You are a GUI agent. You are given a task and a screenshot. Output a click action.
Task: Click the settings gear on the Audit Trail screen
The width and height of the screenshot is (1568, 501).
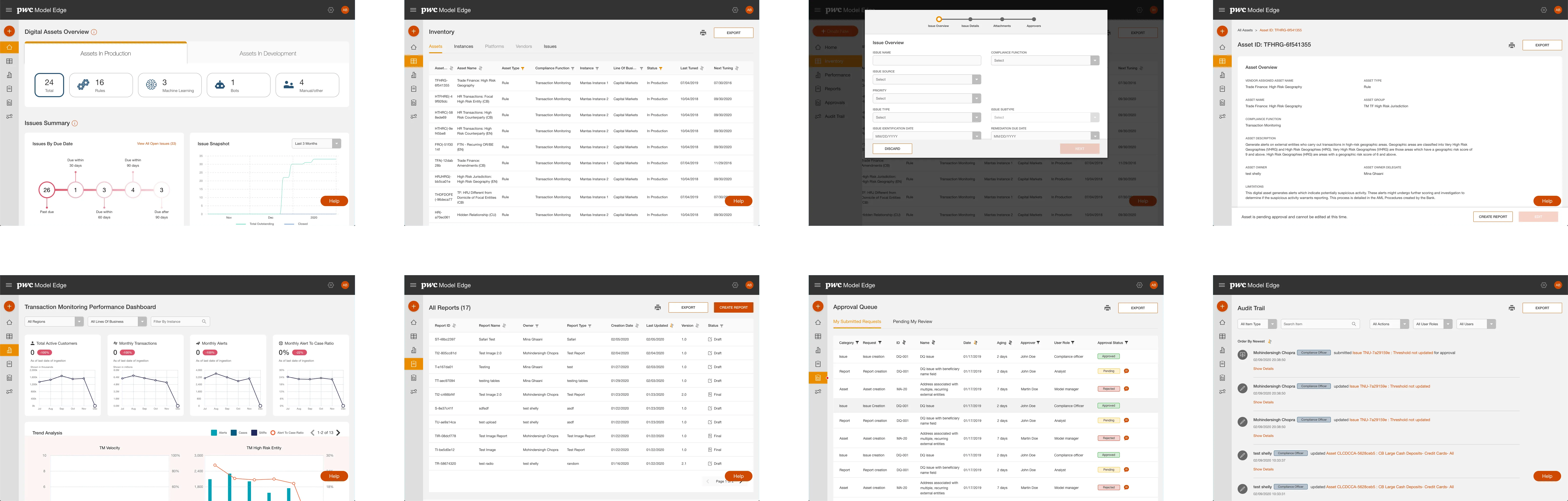(x=1543, y=285)
